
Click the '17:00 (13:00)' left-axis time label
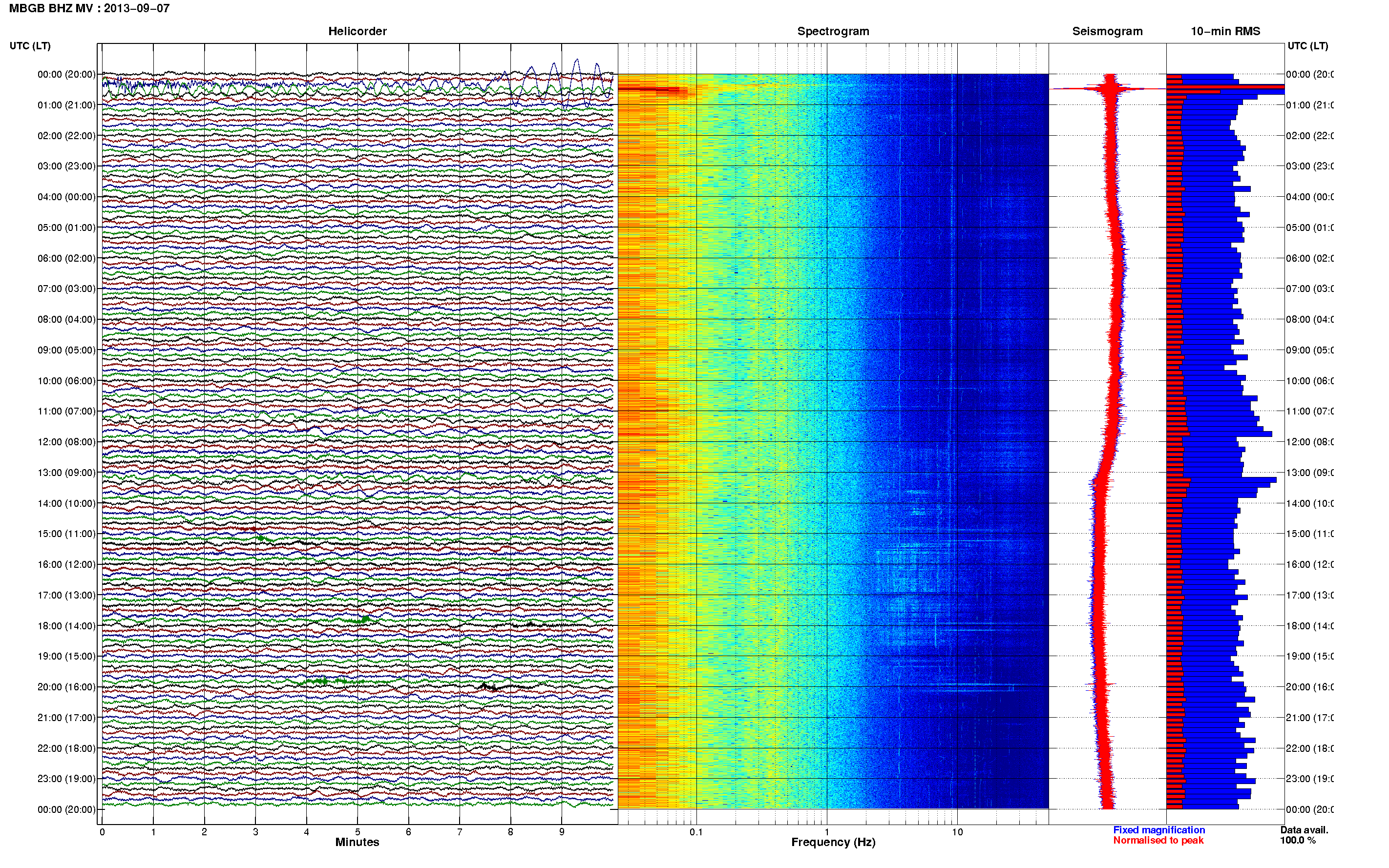pyautogui.click(x=66, y=595)
